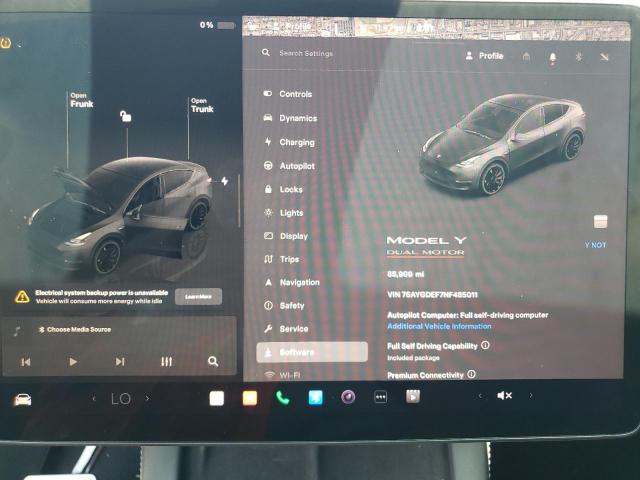Viewport: 640px width, 480px height.
Task: Select the Software menu item
Action: (312, 352)
